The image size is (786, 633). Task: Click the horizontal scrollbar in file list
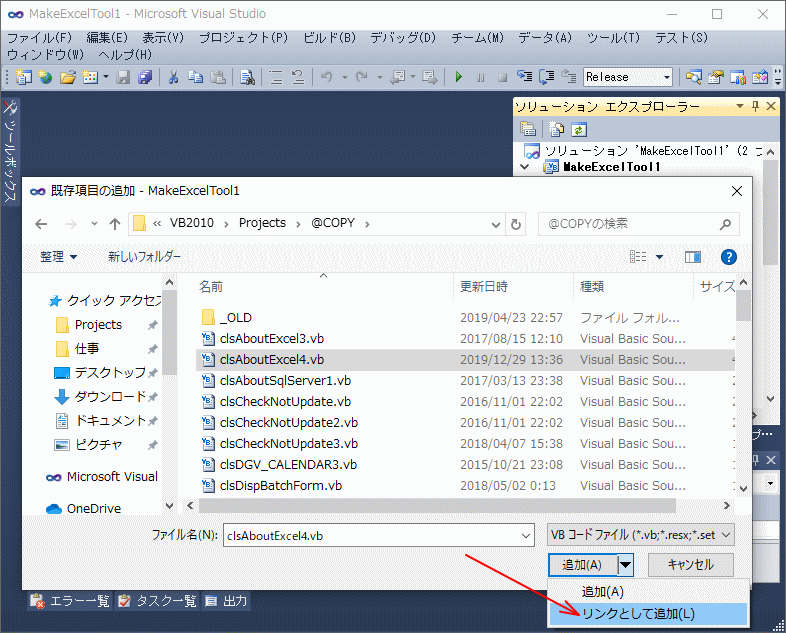[x=437, y=506]
